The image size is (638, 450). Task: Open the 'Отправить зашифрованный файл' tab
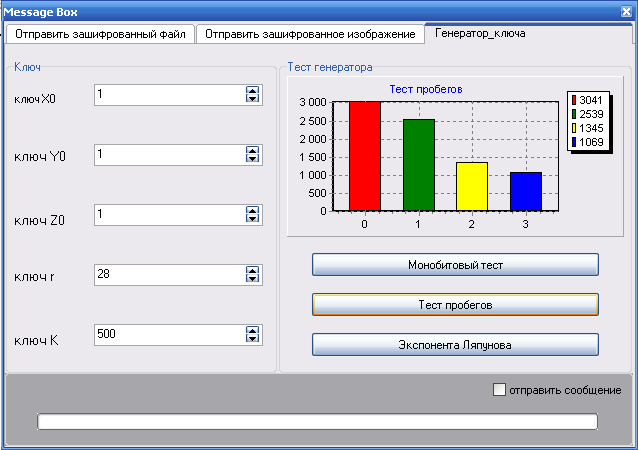coord(100,34)
